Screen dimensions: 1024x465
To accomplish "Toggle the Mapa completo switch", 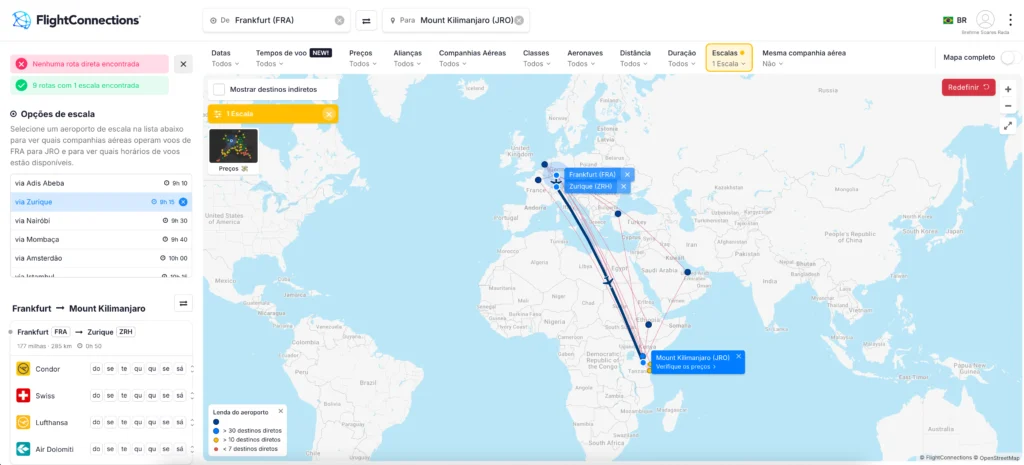I will (1010, 57).
